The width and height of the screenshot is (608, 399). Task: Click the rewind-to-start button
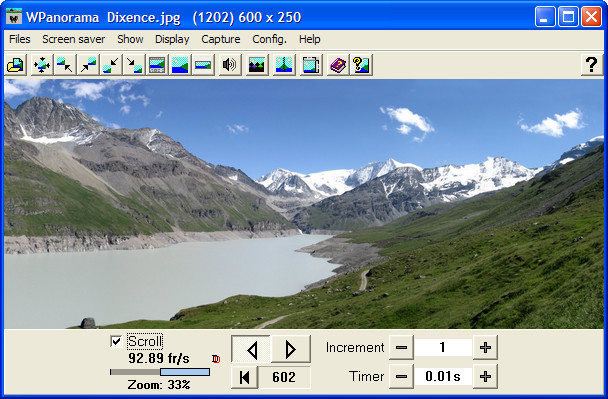tap(245, 377)
